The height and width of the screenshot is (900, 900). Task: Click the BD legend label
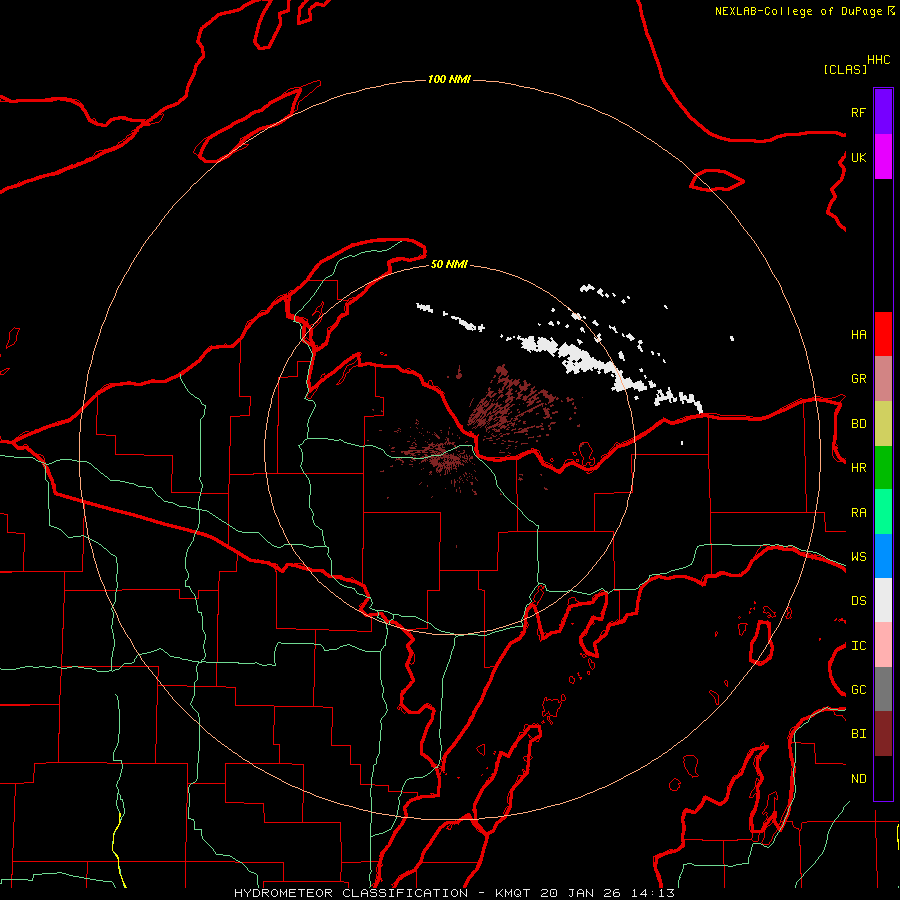coord(858,424)
